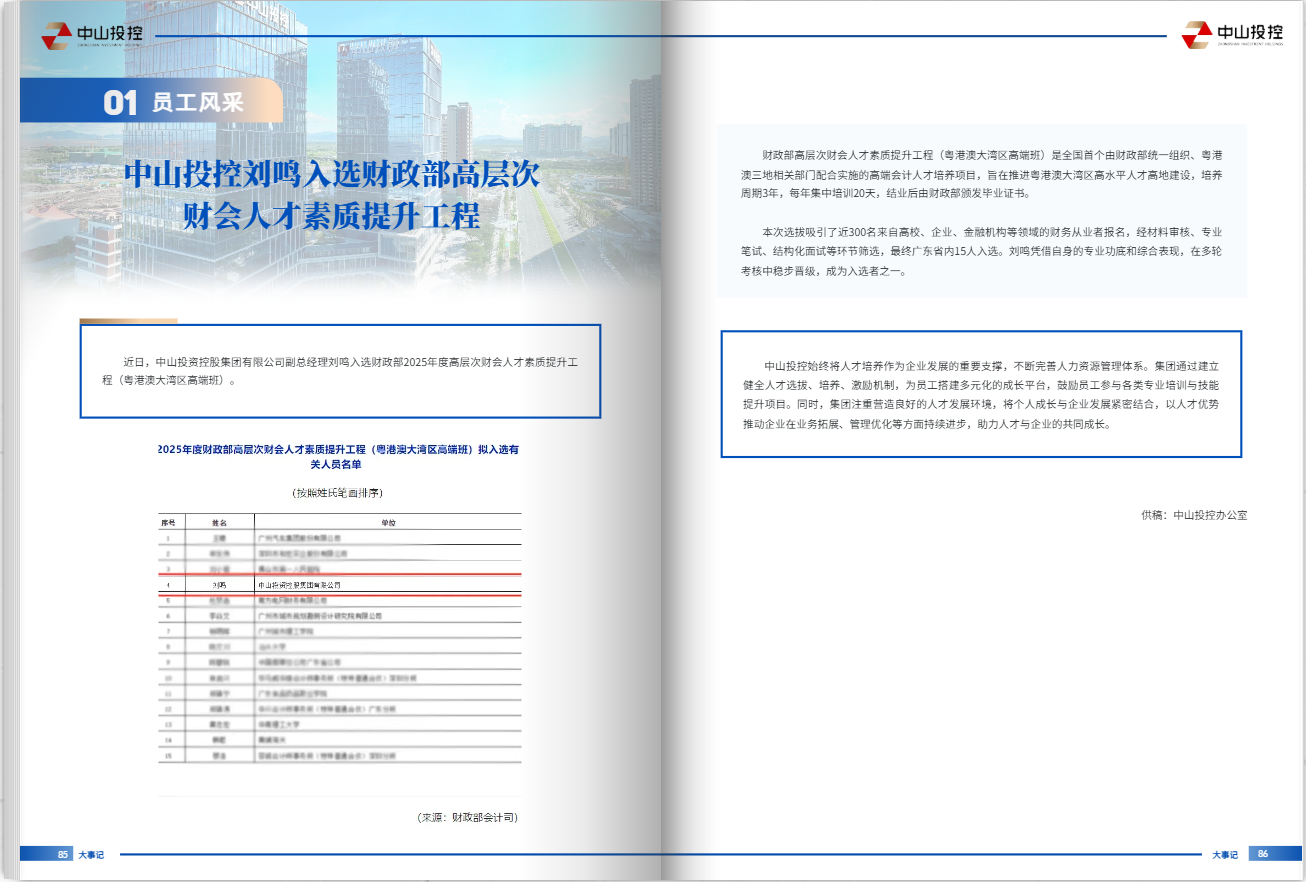Click the paragraph starting '财政部高层次财会人才素质提升工程'
This screenshot has height=882, width=1306.
(981, 174)
